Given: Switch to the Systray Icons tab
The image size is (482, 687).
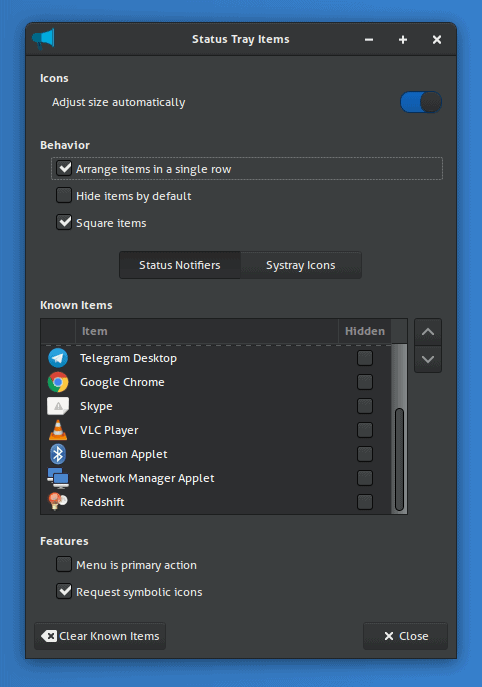Looking at the screenshot, I should [x=301, y=265].
